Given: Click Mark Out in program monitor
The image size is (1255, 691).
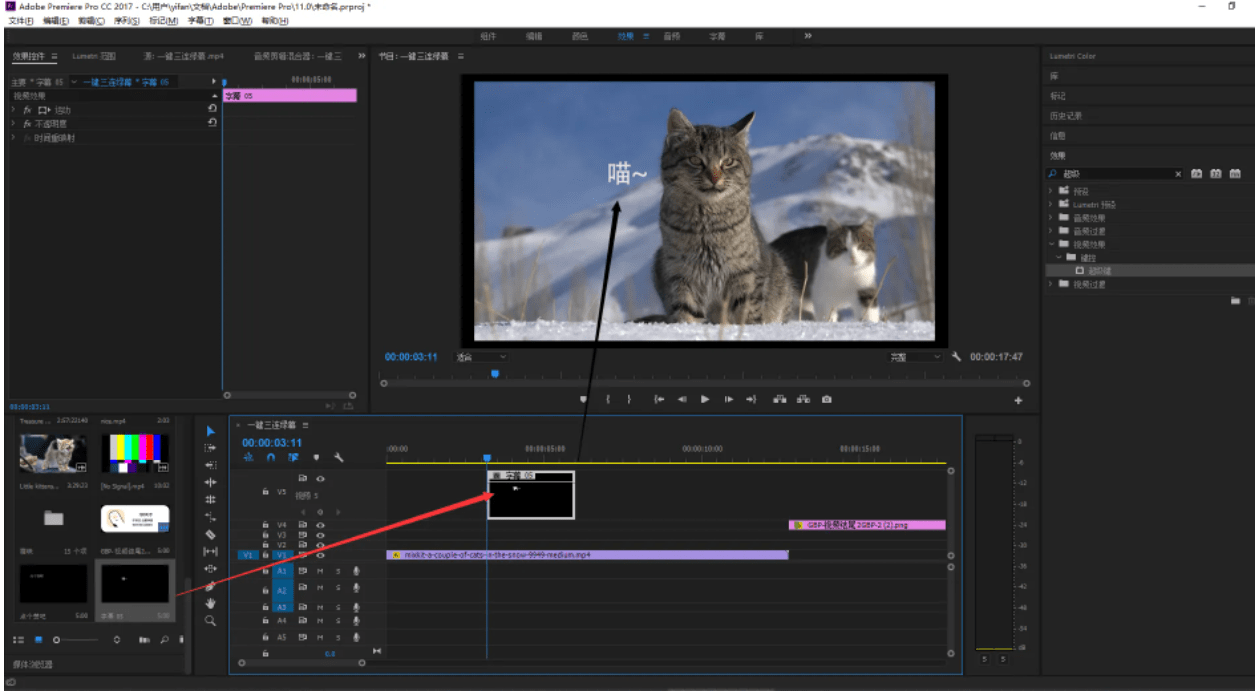Looking at the screenshot, I should pos(629,399).
